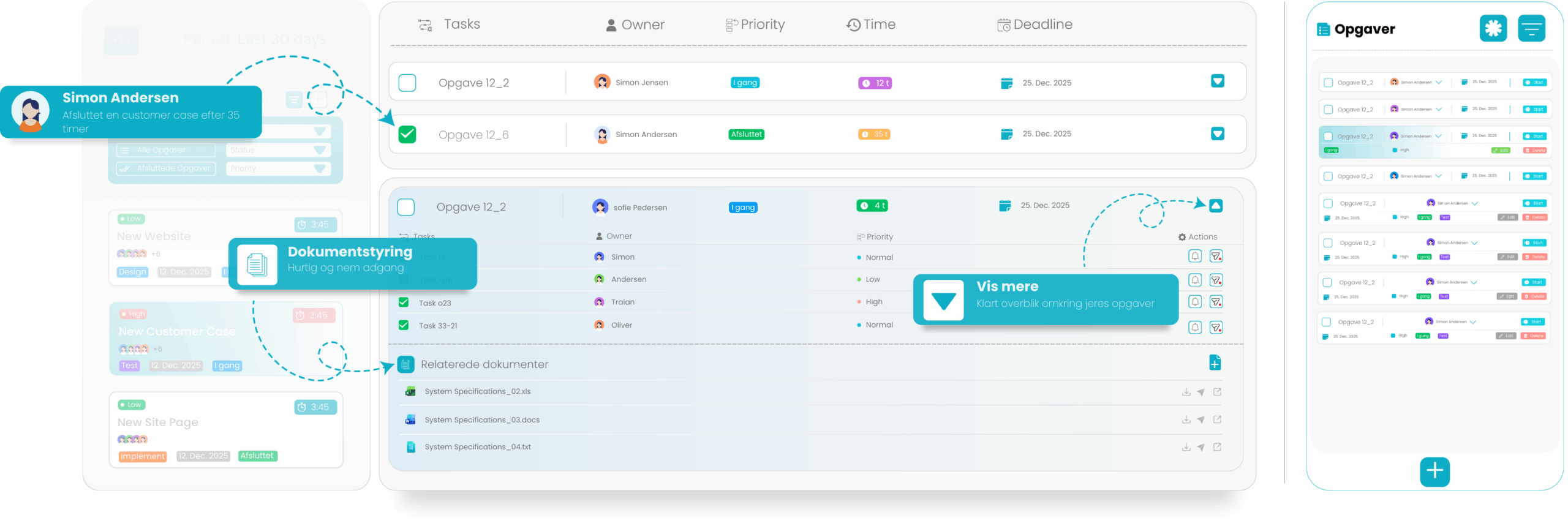Send System Specifications_03.docs via arrow icon

(x=1200, y=419)
